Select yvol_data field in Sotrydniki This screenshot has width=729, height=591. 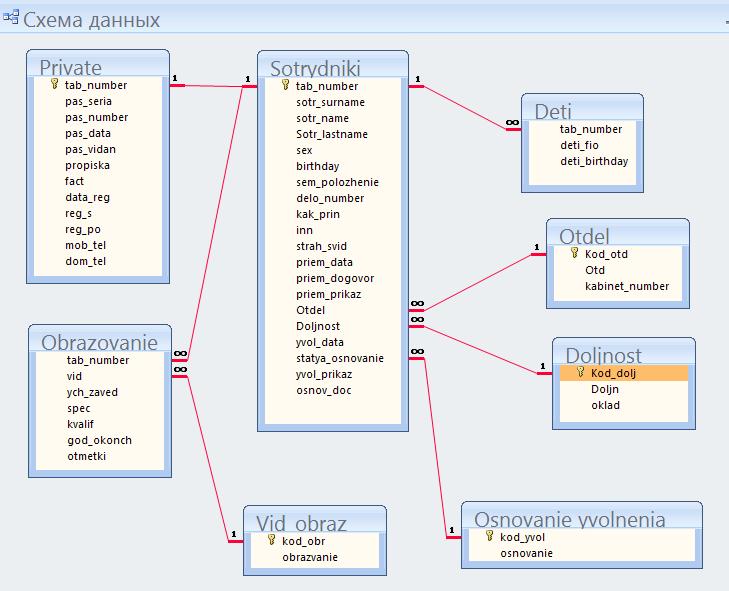pyautogui.click(x=320, y=342)
